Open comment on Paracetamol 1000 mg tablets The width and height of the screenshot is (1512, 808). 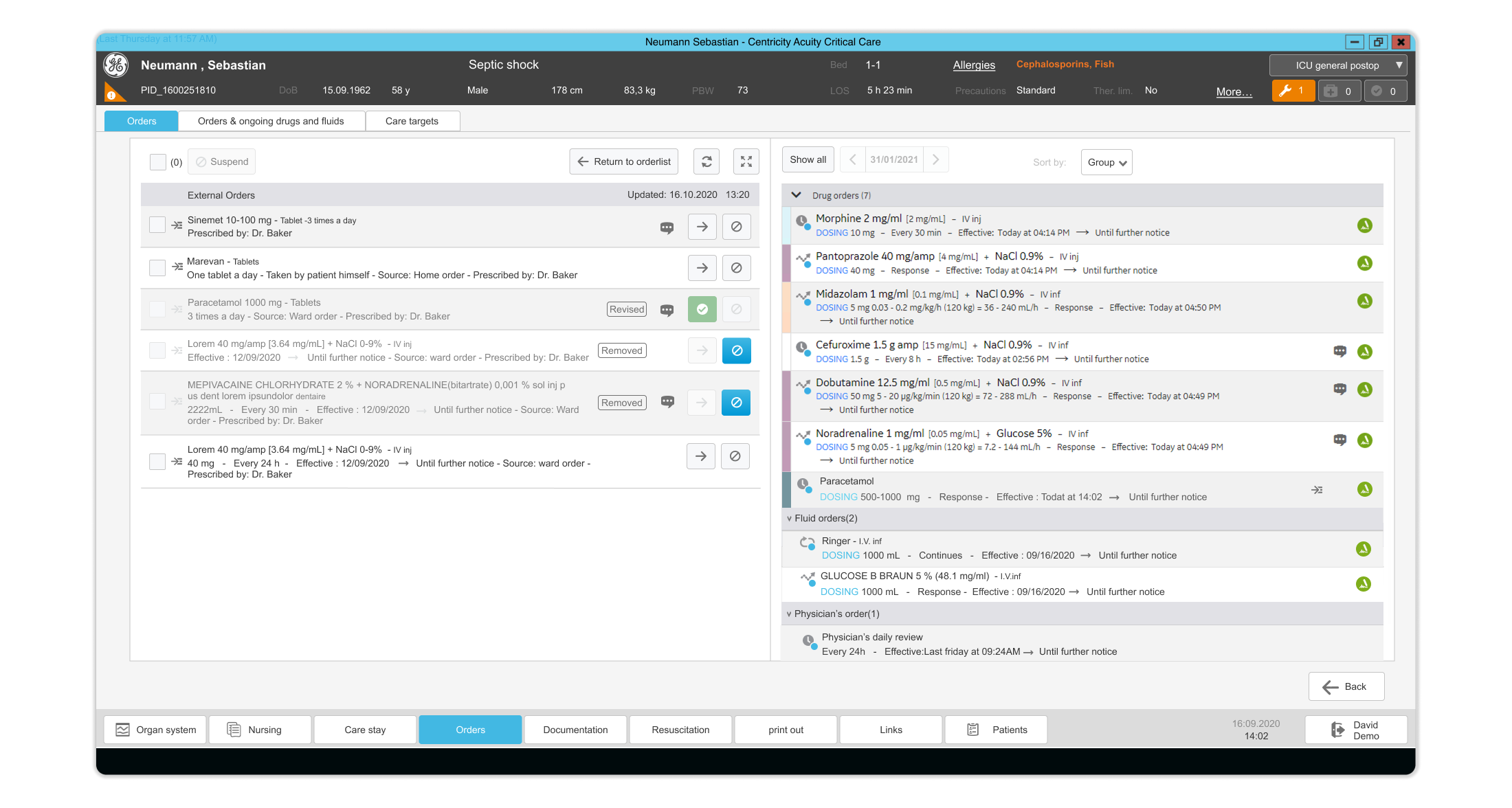click(667, 310)
